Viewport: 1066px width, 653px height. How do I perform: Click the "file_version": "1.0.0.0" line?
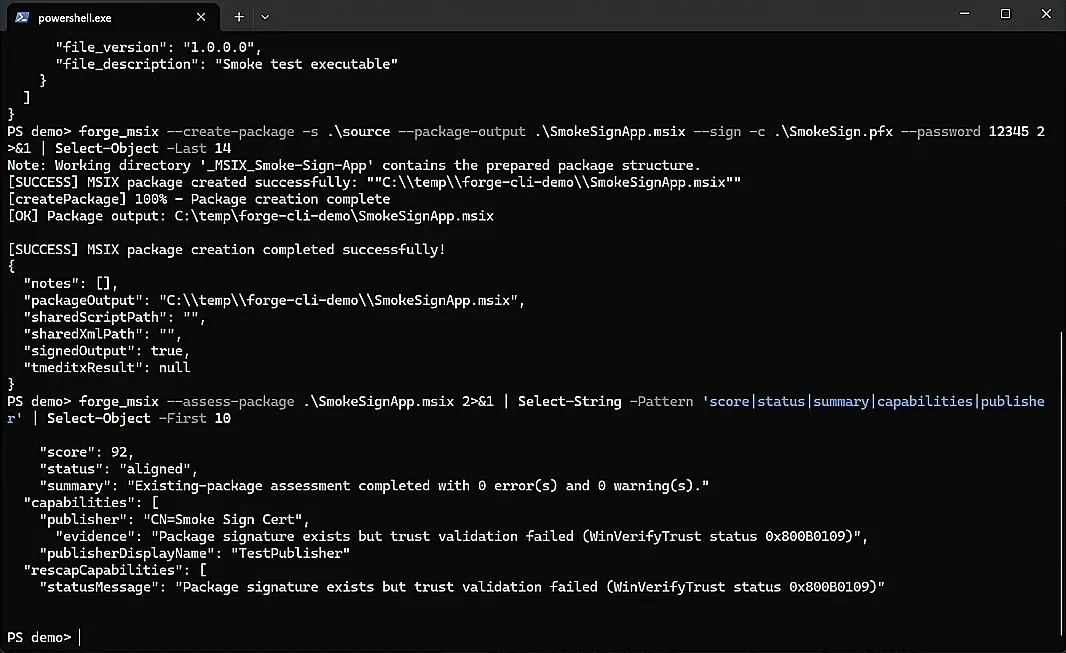(158, 47)
